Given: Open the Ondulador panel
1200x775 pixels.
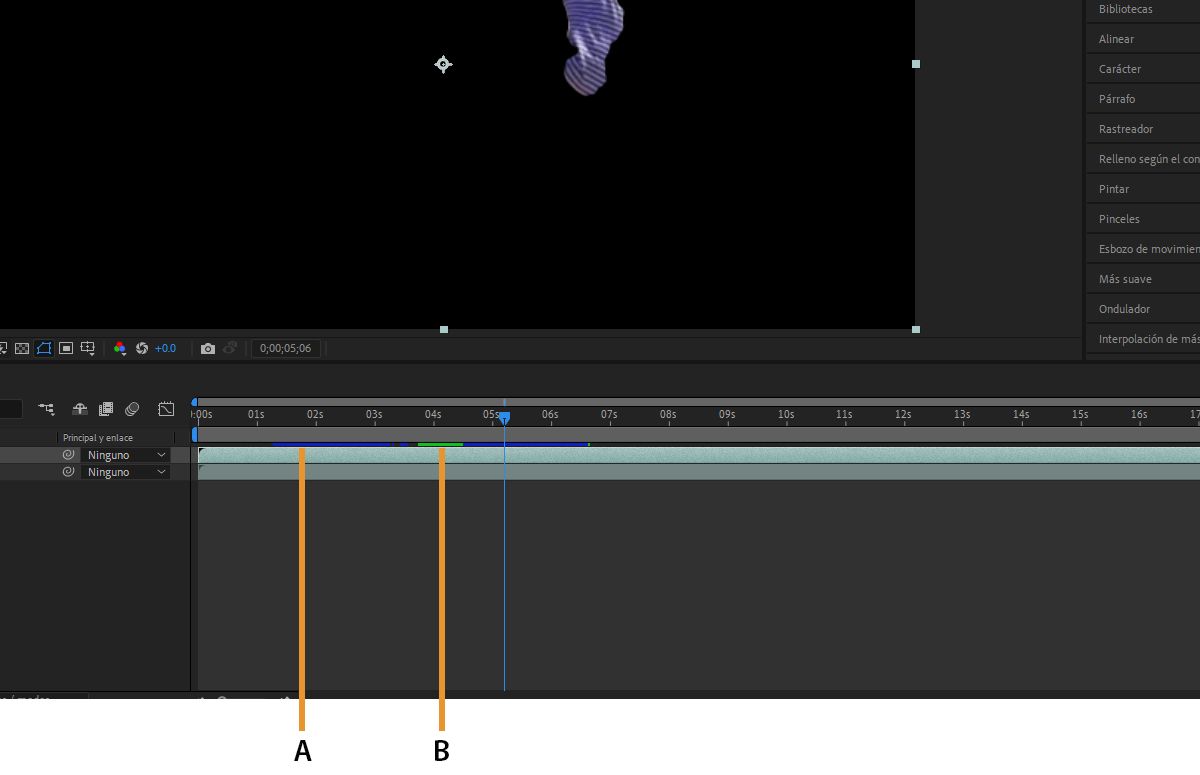Looking at the screenshot, I should coord(1124,309).
